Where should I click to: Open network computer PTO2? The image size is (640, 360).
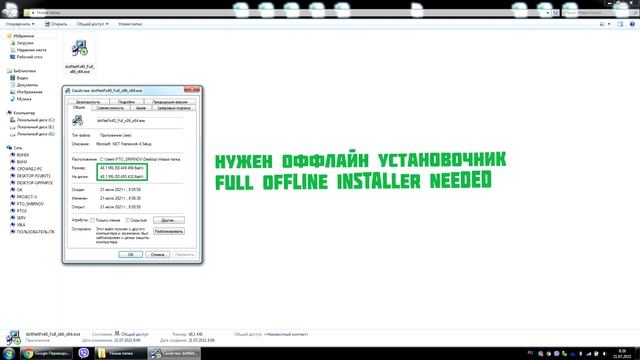tap(22, 211)
